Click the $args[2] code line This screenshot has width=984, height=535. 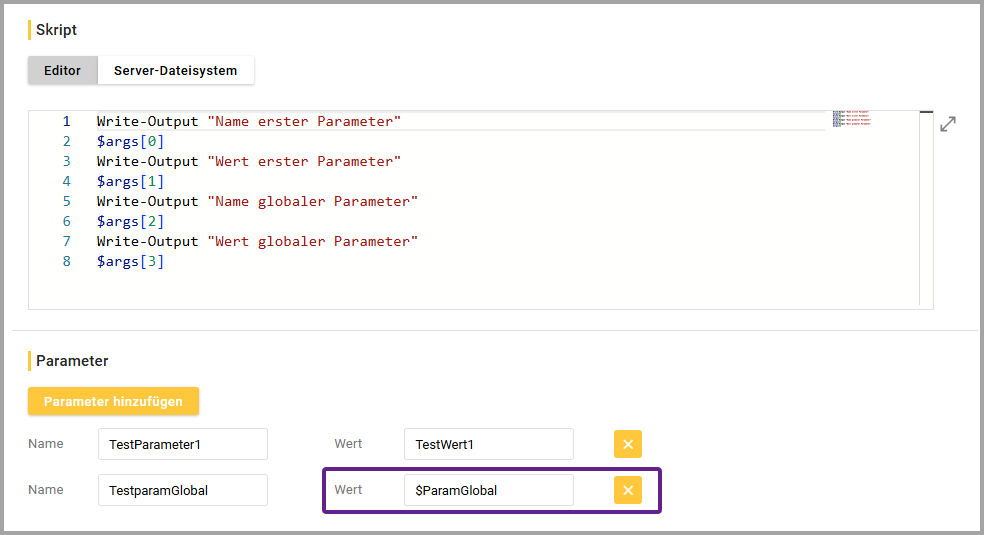tap(130, 221)
